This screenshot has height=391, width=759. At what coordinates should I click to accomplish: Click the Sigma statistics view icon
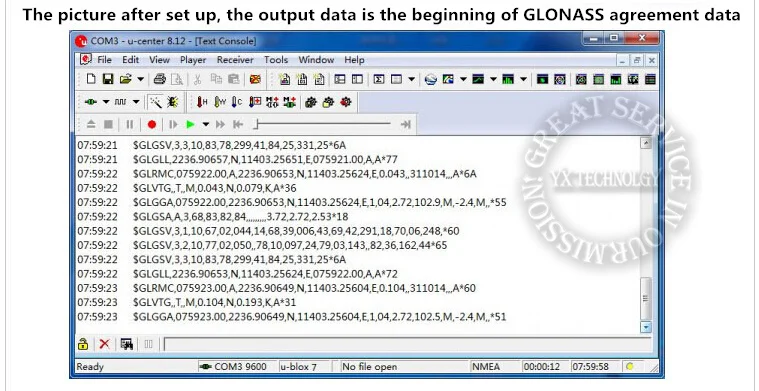(379, 79)
